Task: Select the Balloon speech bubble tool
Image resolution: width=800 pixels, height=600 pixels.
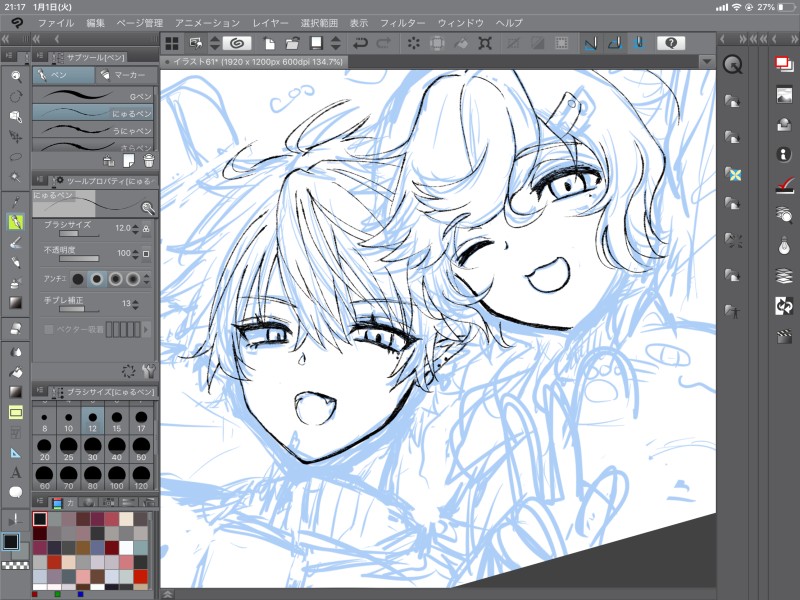Action: tap(16, 492)
